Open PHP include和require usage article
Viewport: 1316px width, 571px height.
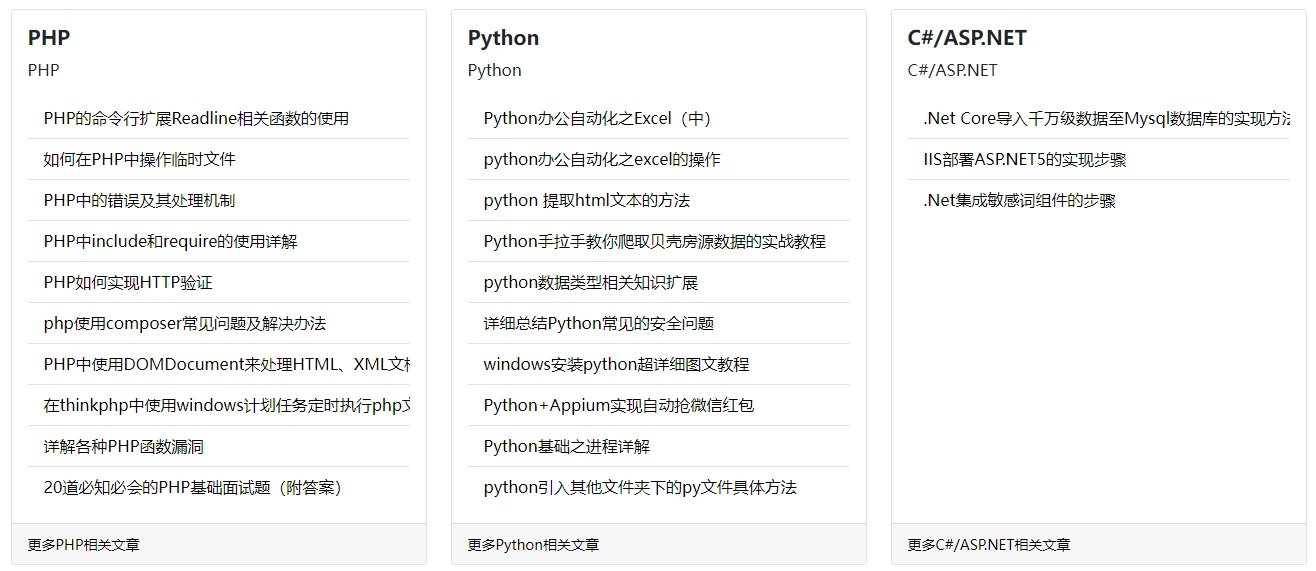(170, 241)
